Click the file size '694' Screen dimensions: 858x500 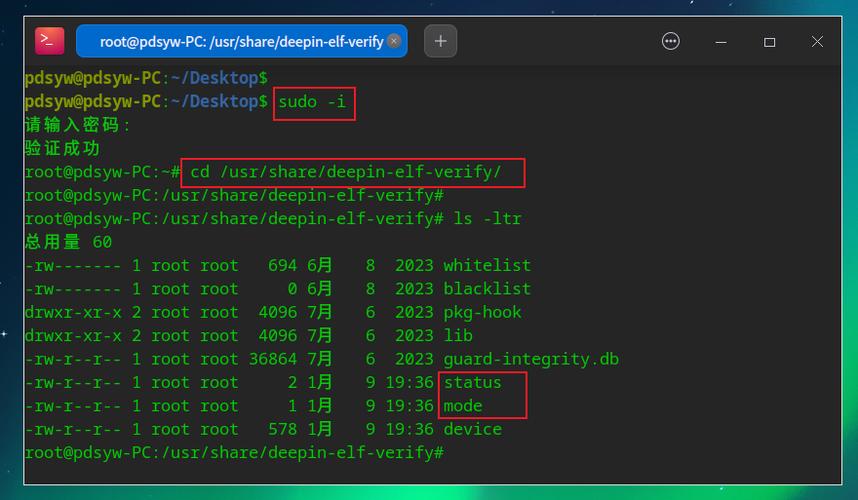point(282,265)
